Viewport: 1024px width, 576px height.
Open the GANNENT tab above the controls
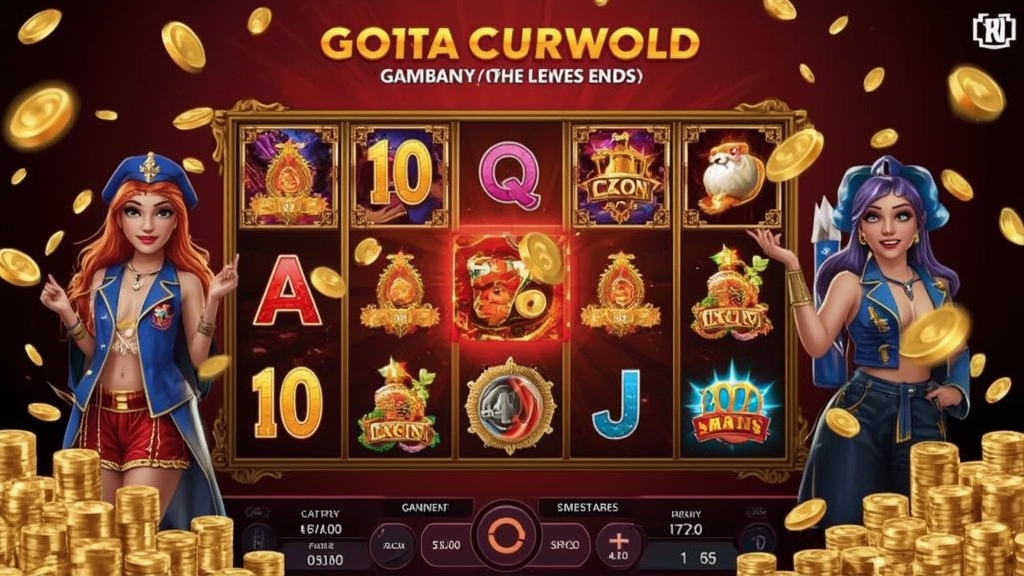[425, 507]
